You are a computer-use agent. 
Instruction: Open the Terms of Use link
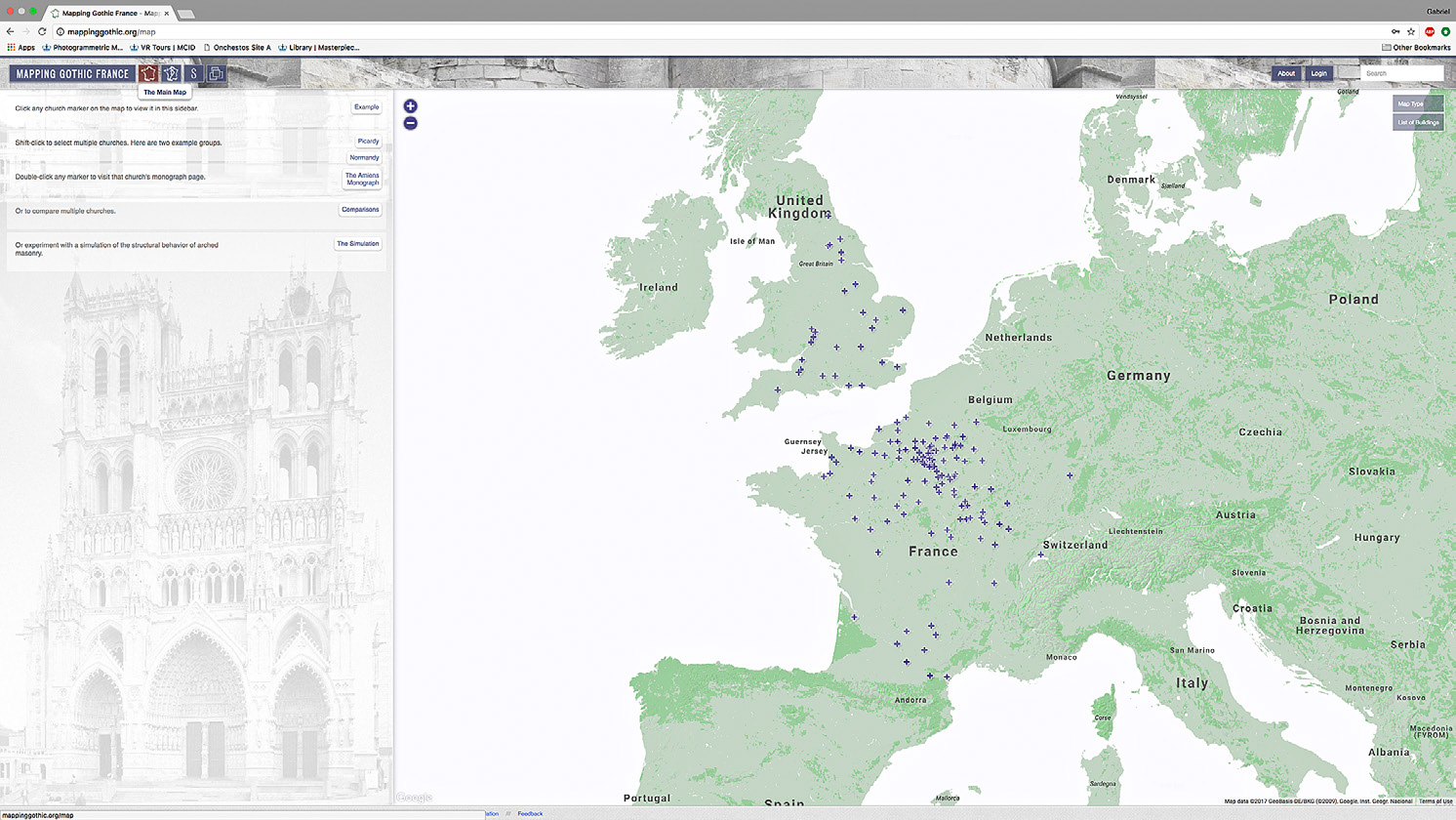click(1436, 801)
